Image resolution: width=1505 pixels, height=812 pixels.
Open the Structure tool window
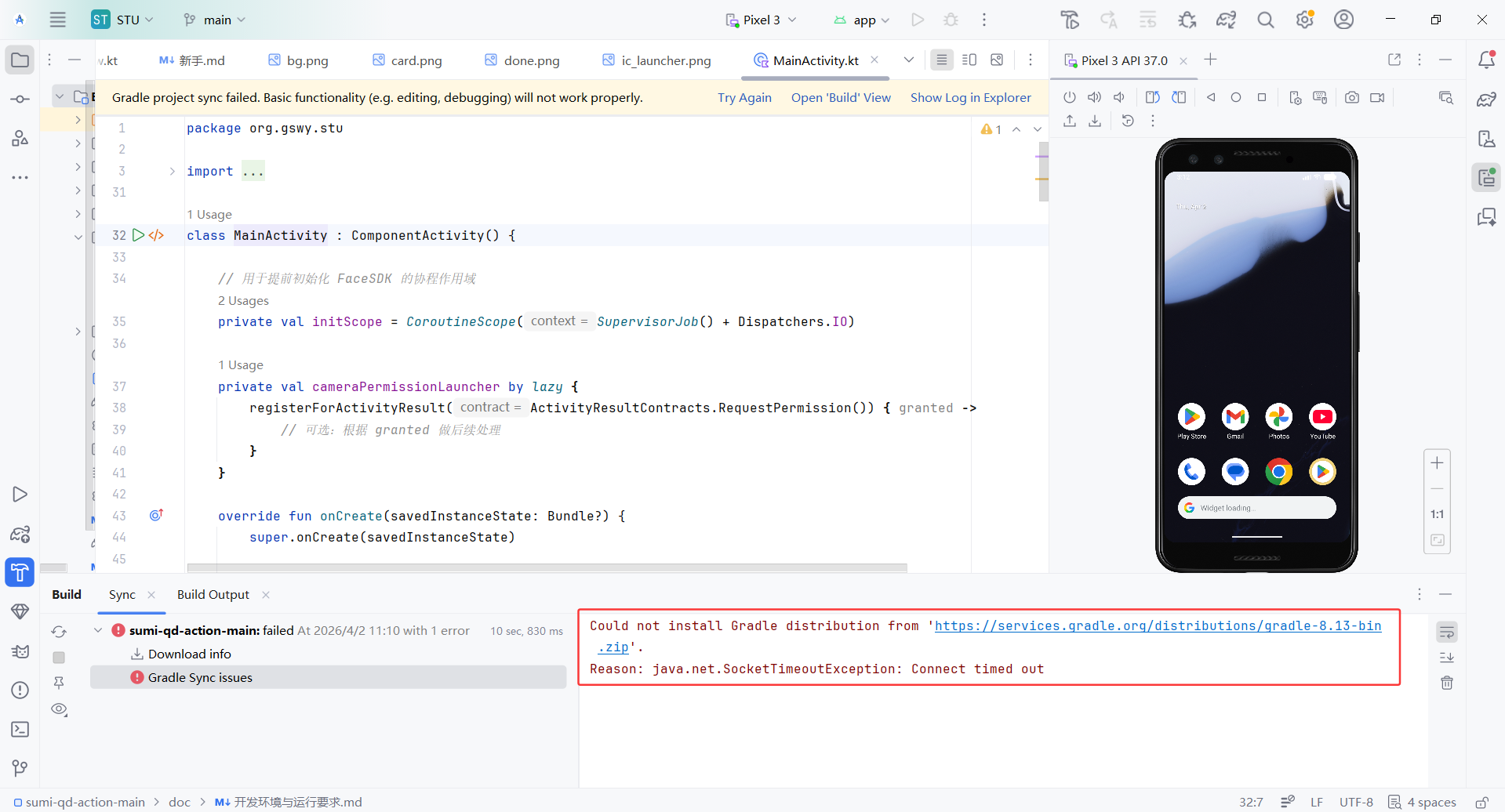click(x=20, y=139)
